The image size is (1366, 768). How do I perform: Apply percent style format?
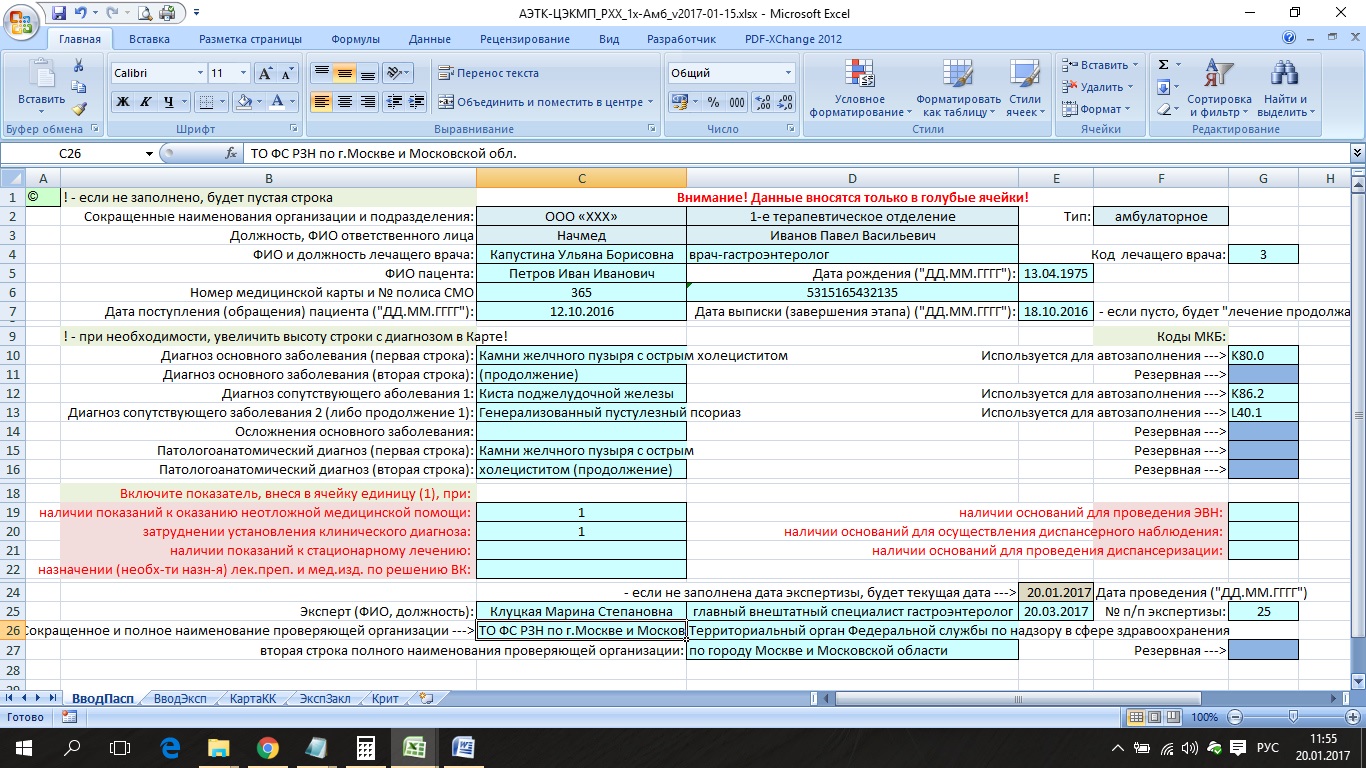tap(713, 102)
